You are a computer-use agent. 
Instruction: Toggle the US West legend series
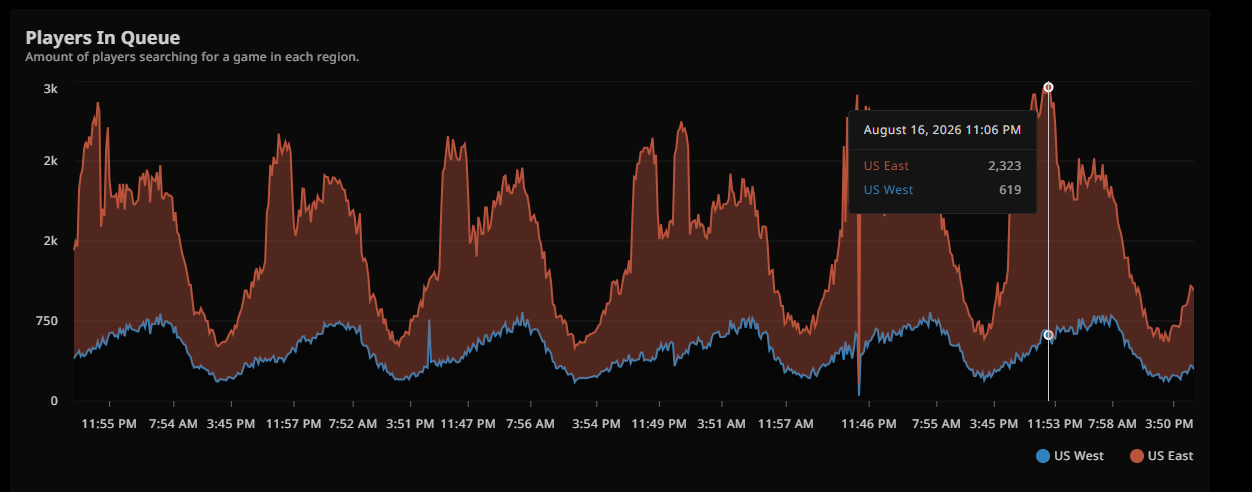point(1070,456)
